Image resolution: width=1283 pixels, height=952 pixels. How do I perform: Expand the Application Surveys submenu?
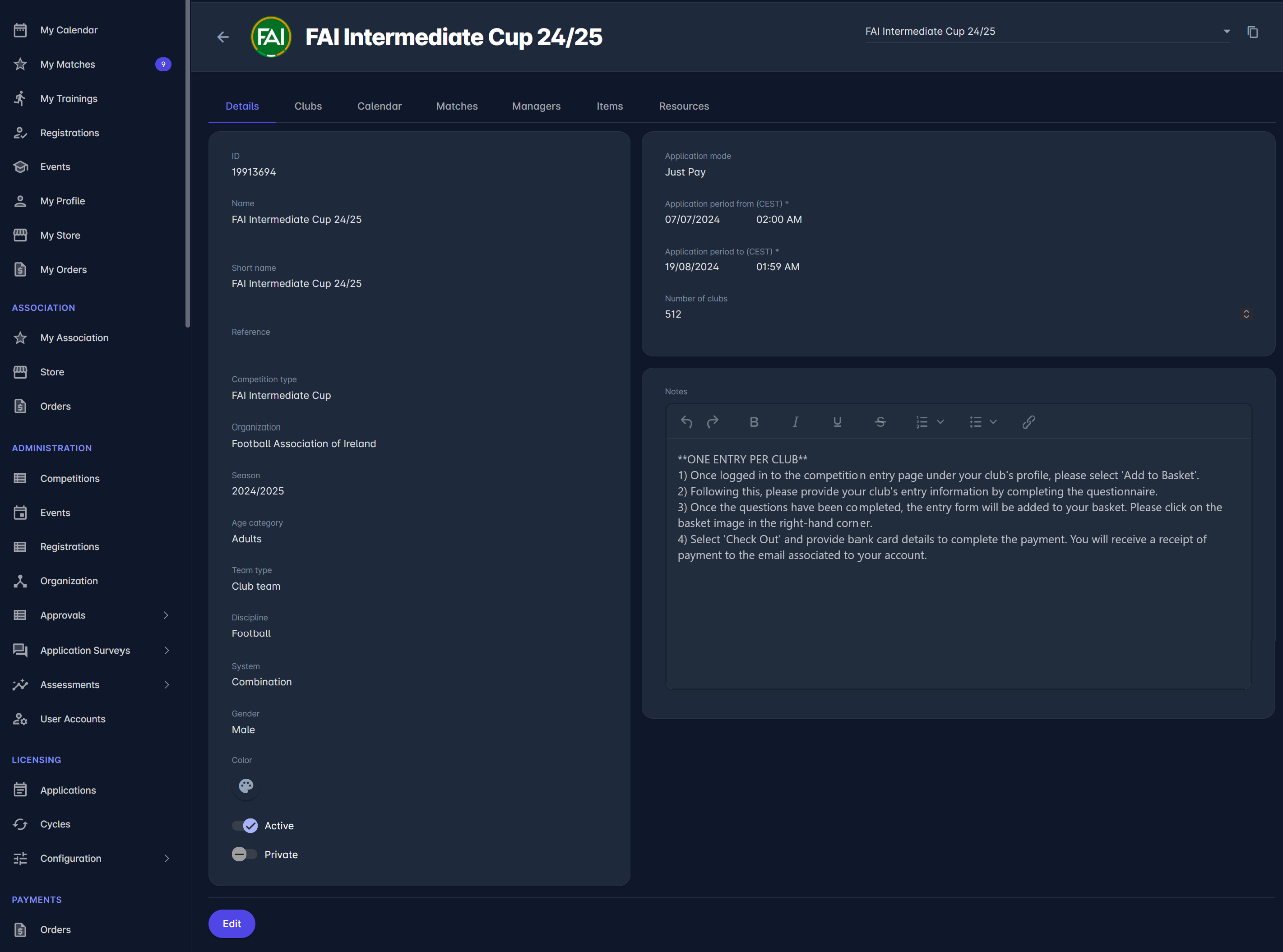tap(166, 650)
